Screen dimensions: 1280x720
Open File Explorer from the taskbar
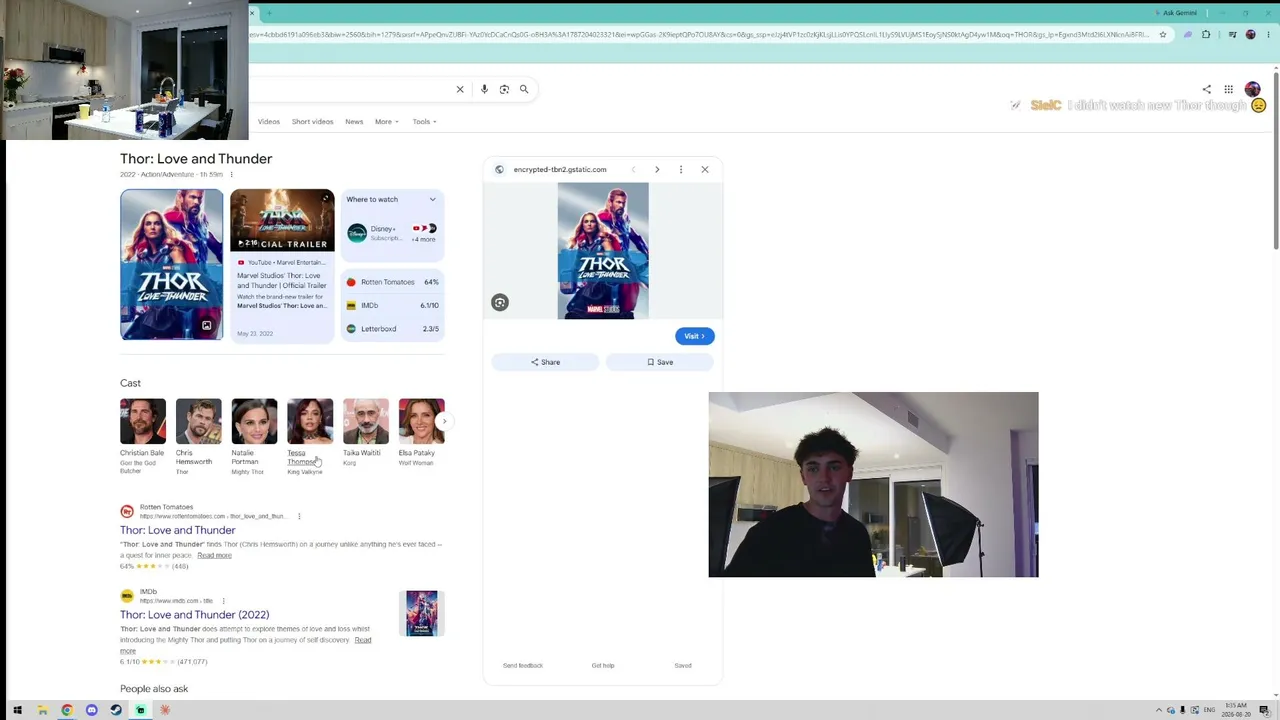pyautogui.click(x=42, y=711)
